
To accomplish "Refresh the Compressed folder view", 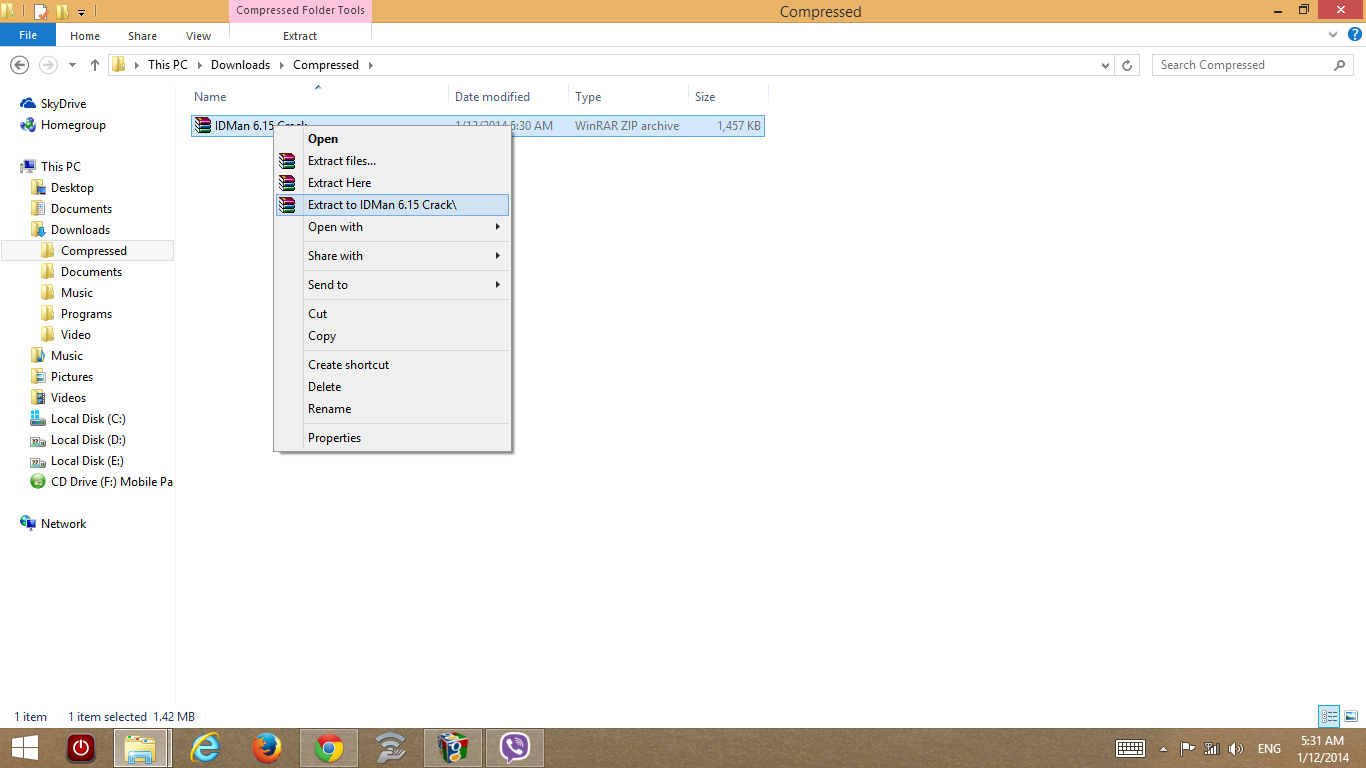I will (1127, 65).
